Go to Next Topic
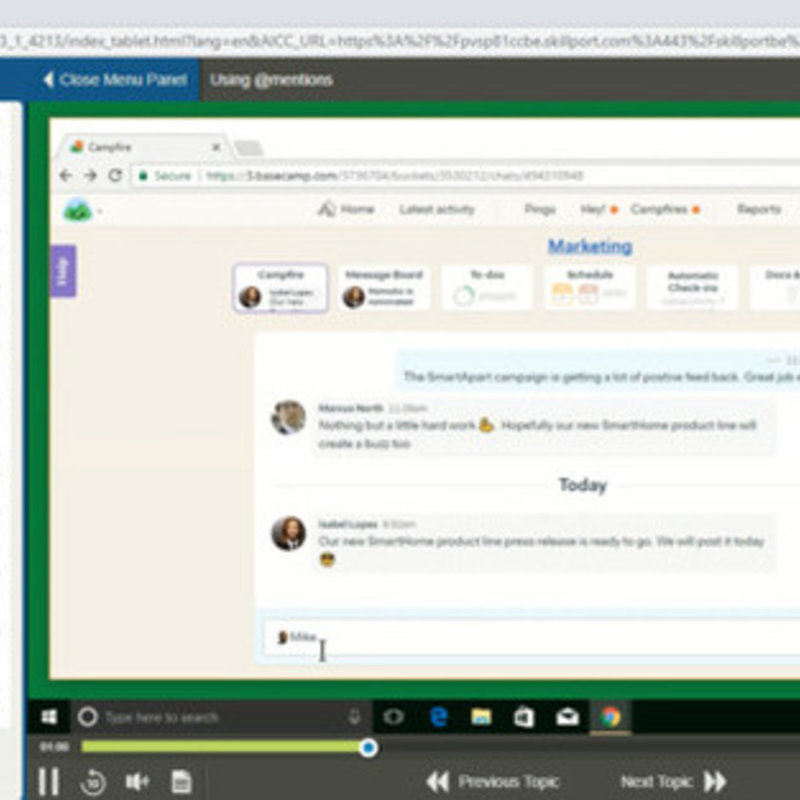This screenshot has width=800, height=800. [x=673, y=781]
